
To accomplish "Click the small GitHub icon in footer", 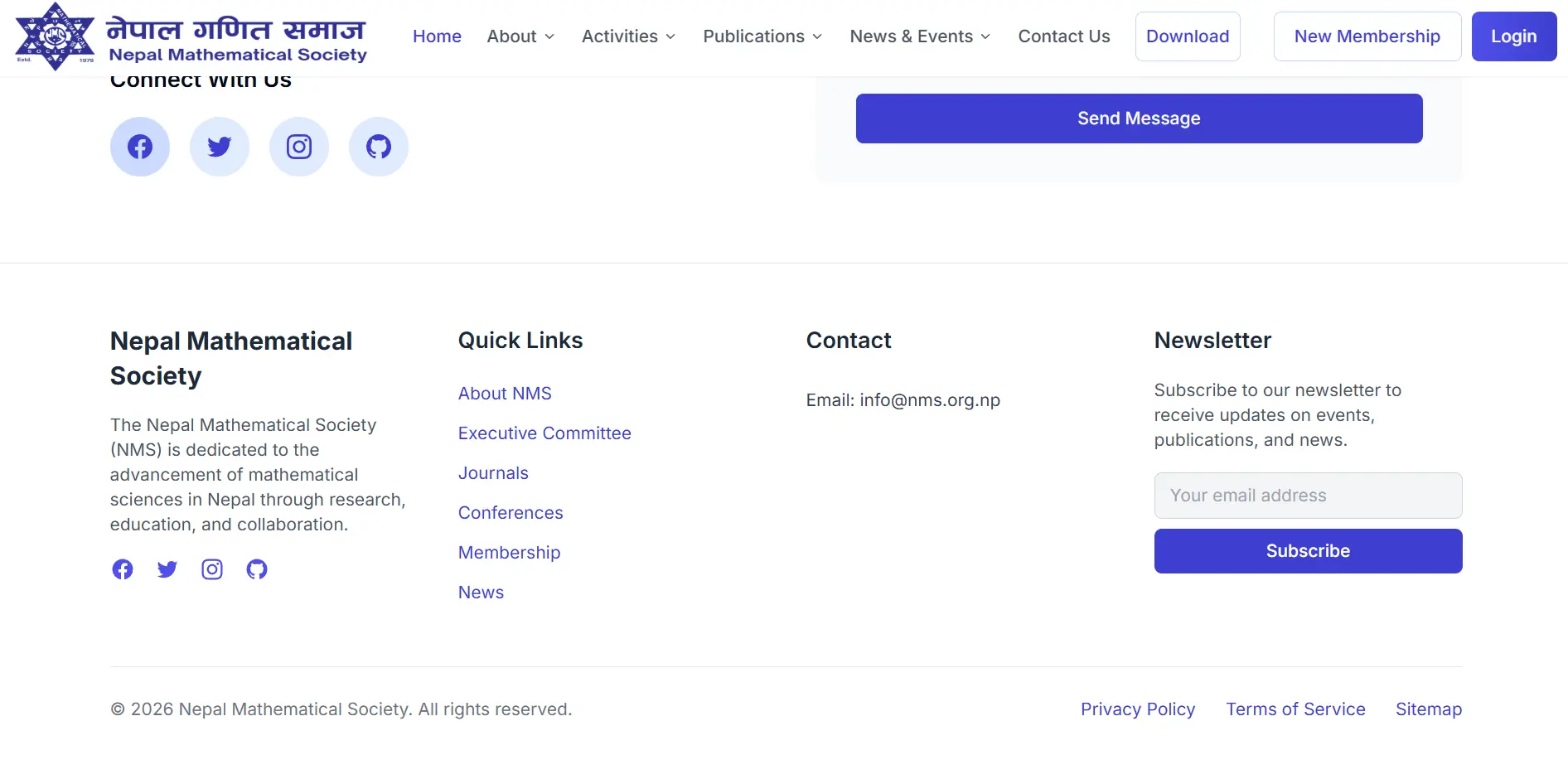I will pyautogui.click(x=257, y=569).
